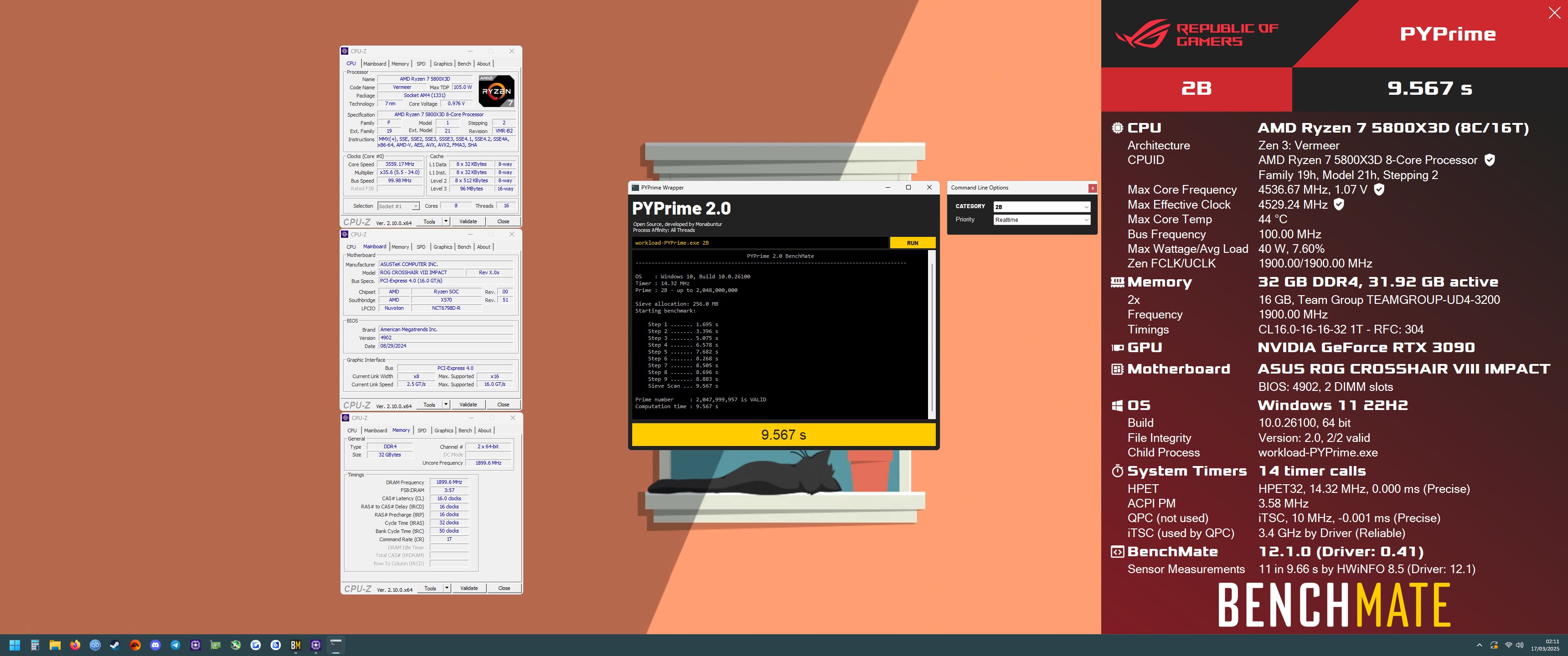Switch to Mainboard tab in top CPU-Z window

(374, 64)
